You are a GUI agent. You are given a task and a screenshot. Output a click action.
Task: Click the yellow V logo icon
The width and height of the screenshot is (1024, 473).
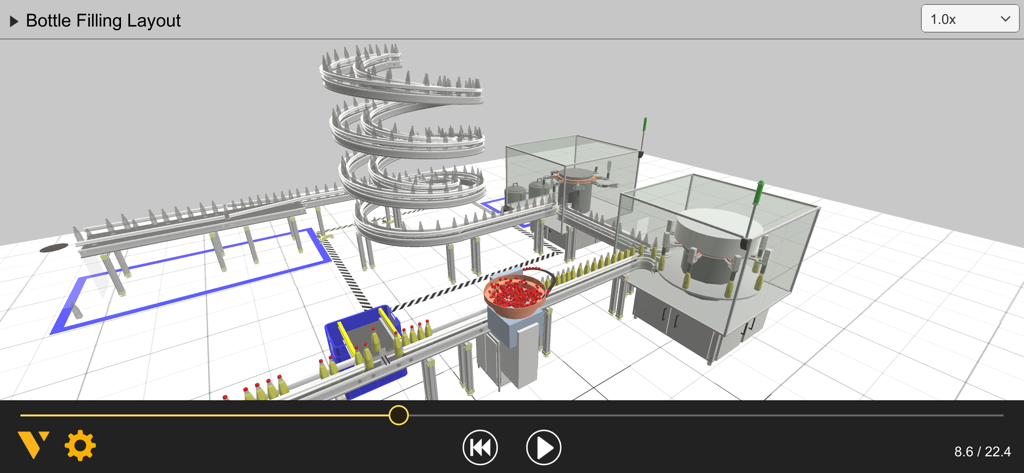pyautogui.click(x=33, y=446)
